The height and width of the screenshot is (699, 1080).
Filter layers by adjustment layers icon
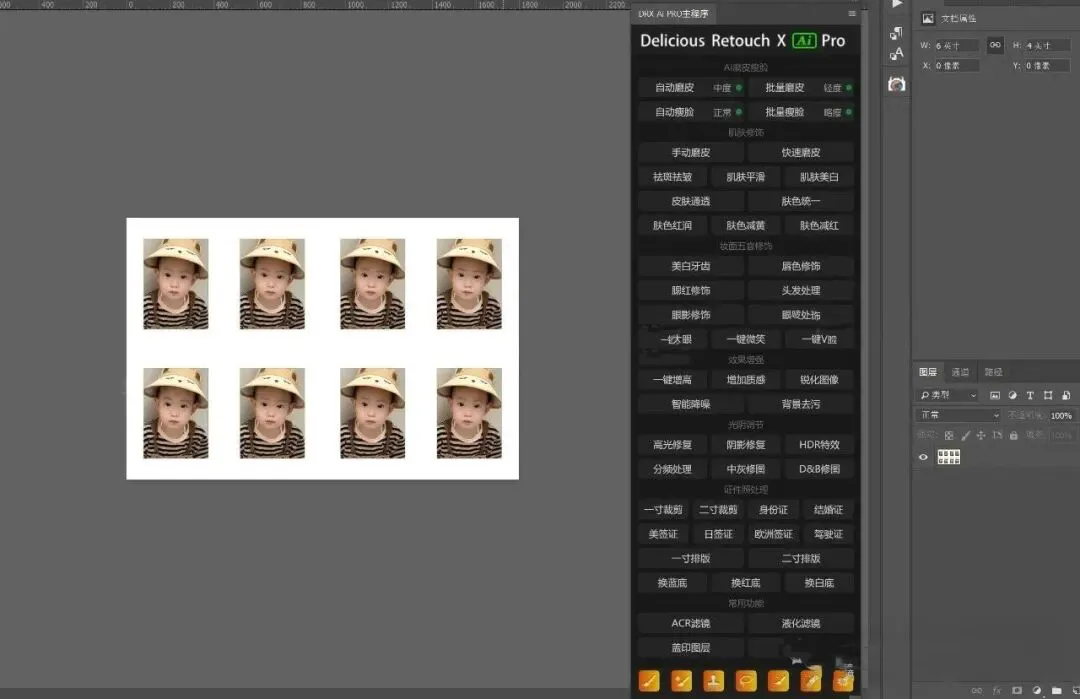(1012, 395)
